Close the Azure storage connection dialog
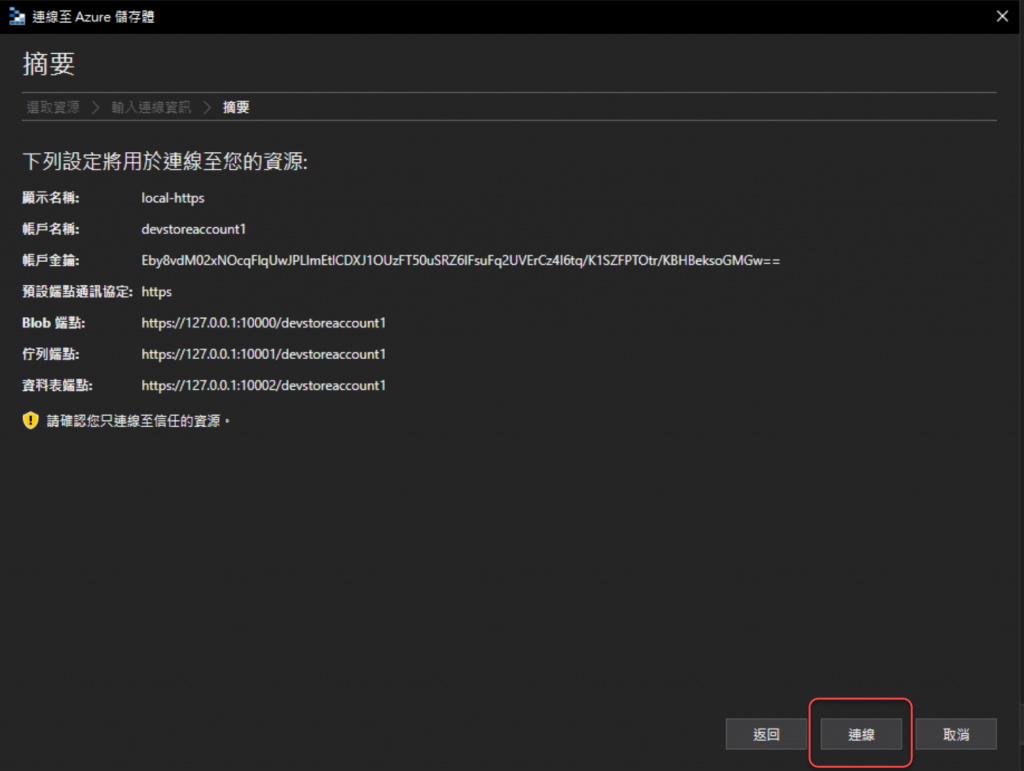The height and width of the screenshot is (771, 1024). (1002, 16)
